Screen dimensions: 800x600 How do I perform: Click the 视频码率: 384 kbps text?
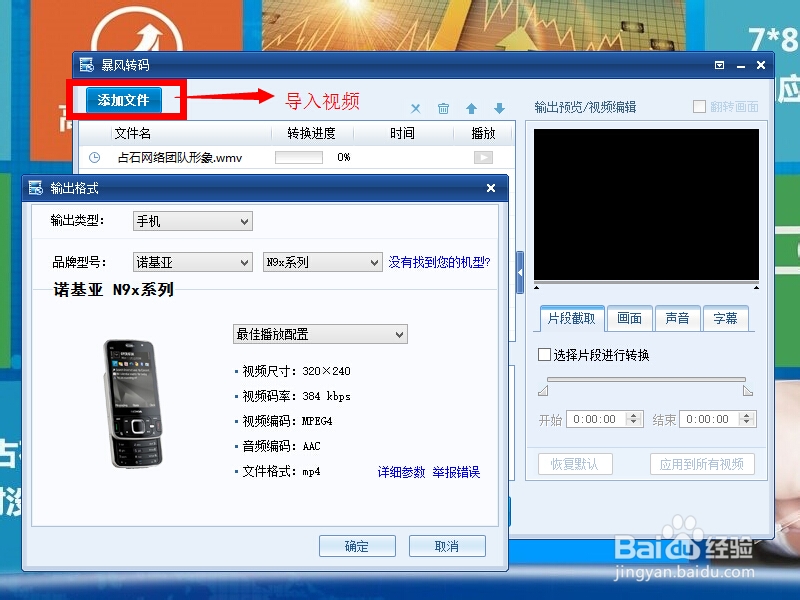pos(296,396)
